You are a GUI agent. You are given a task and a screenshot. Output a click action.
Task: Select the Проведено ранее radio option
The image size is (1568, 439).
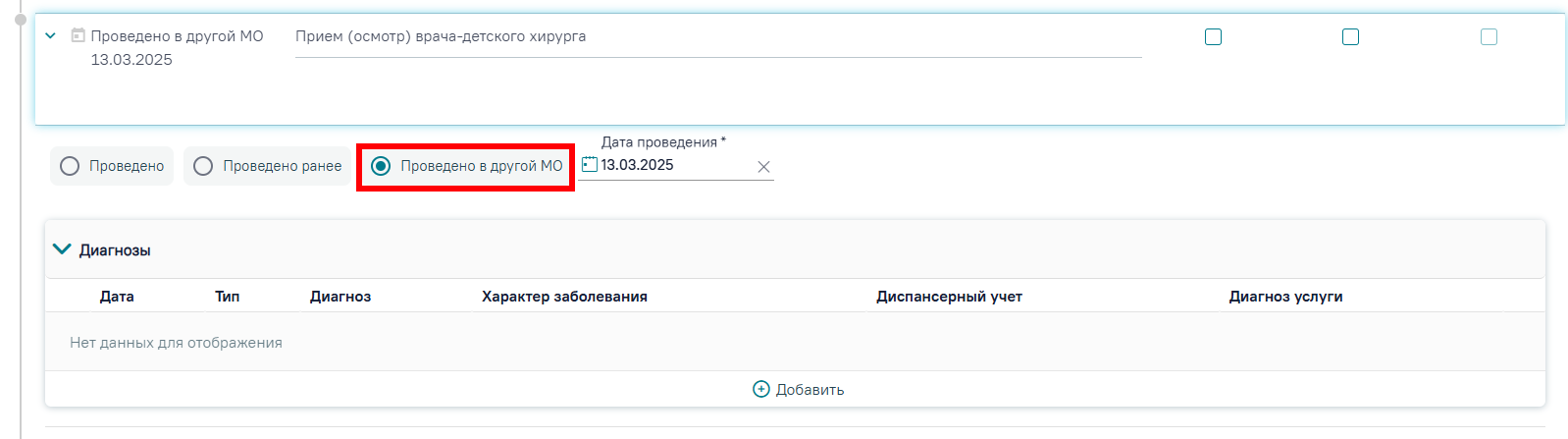click(268, 166)
